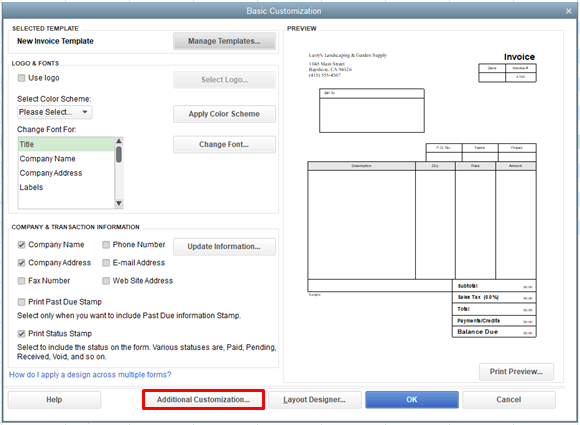Select Labels in Change Font For list
The height and width of the screenshot is (425, 580).
pos(31,188)
